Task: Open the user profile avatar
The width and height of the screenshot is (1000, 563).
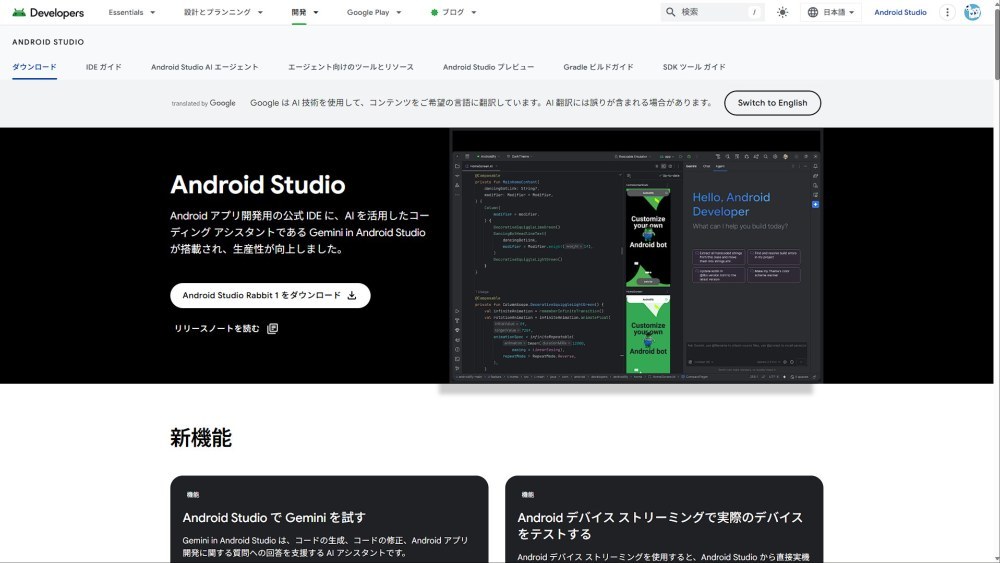Action: pos(973,12)
